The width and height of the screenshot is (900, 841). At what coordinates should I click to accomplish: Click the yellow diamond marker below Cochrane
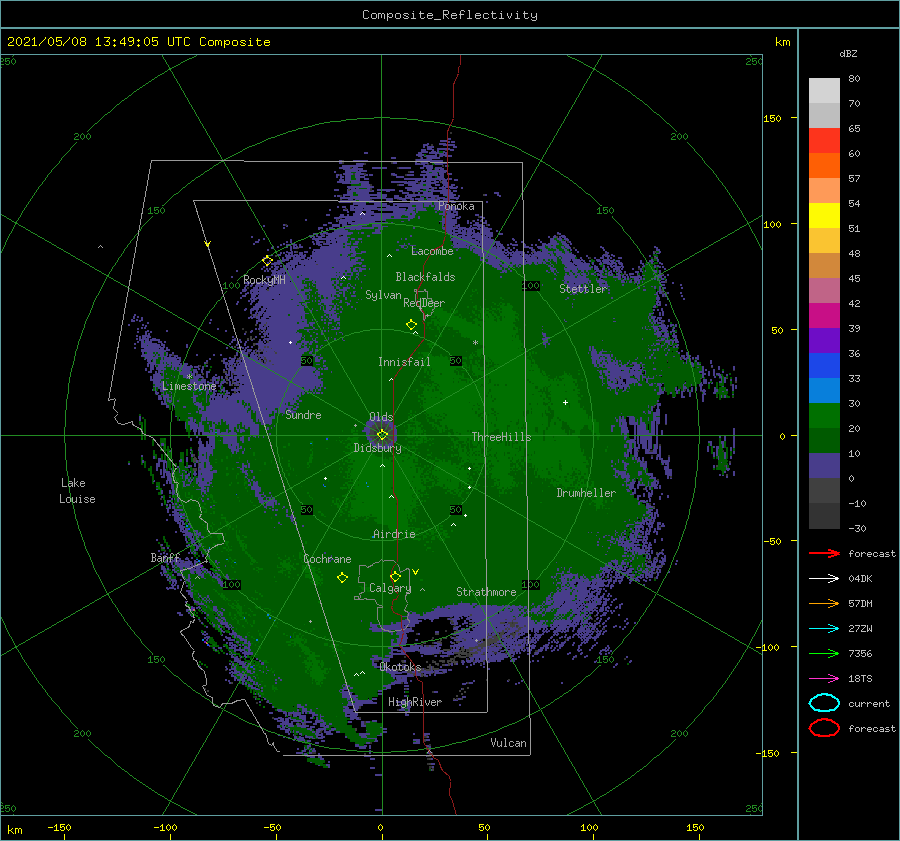(342, 578)
